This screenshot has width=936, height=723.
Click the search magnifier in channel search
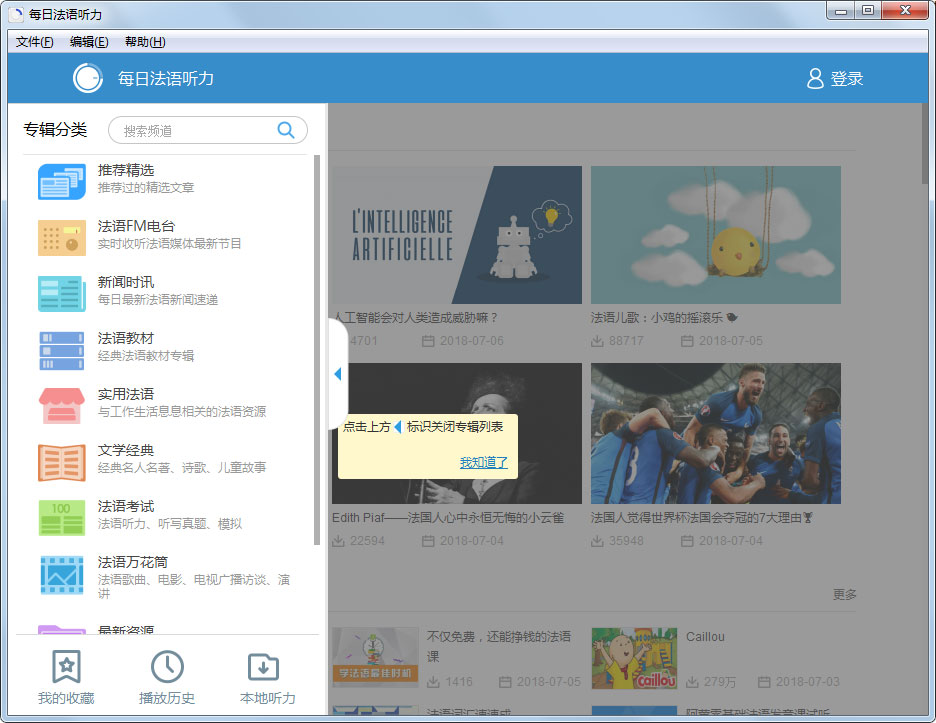pyautogui.click(x=286, y=130)
